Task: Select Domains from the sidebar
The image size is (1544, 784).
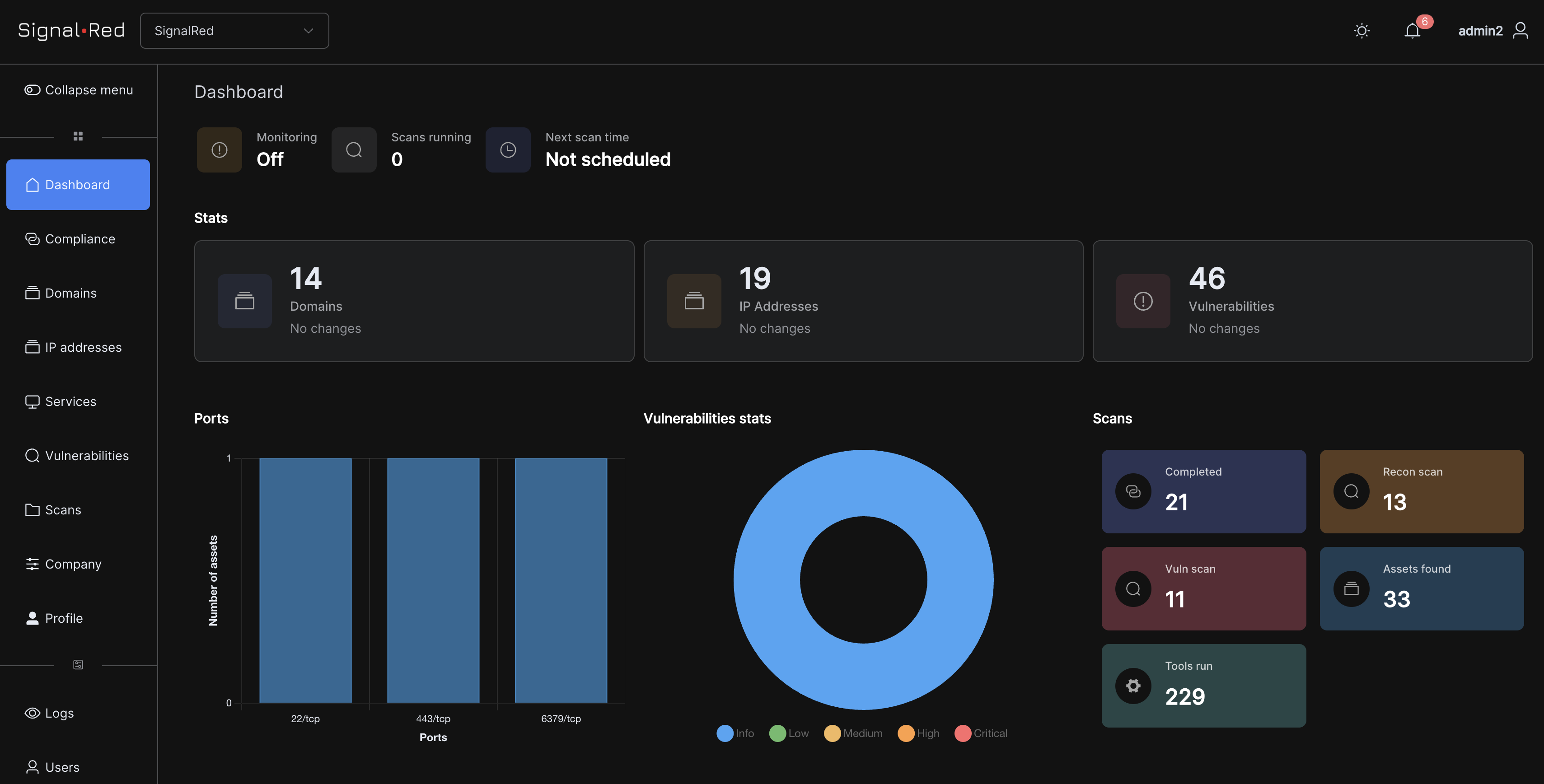Action: [70, 293]
